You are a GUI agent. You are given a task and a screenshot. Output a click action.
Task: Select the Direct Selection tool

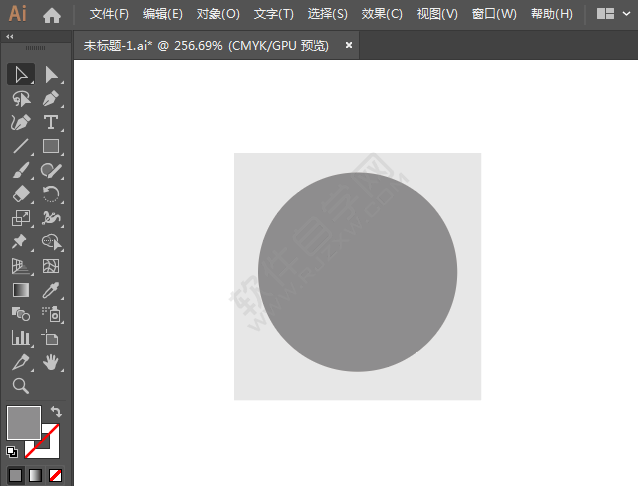[51, 75]
